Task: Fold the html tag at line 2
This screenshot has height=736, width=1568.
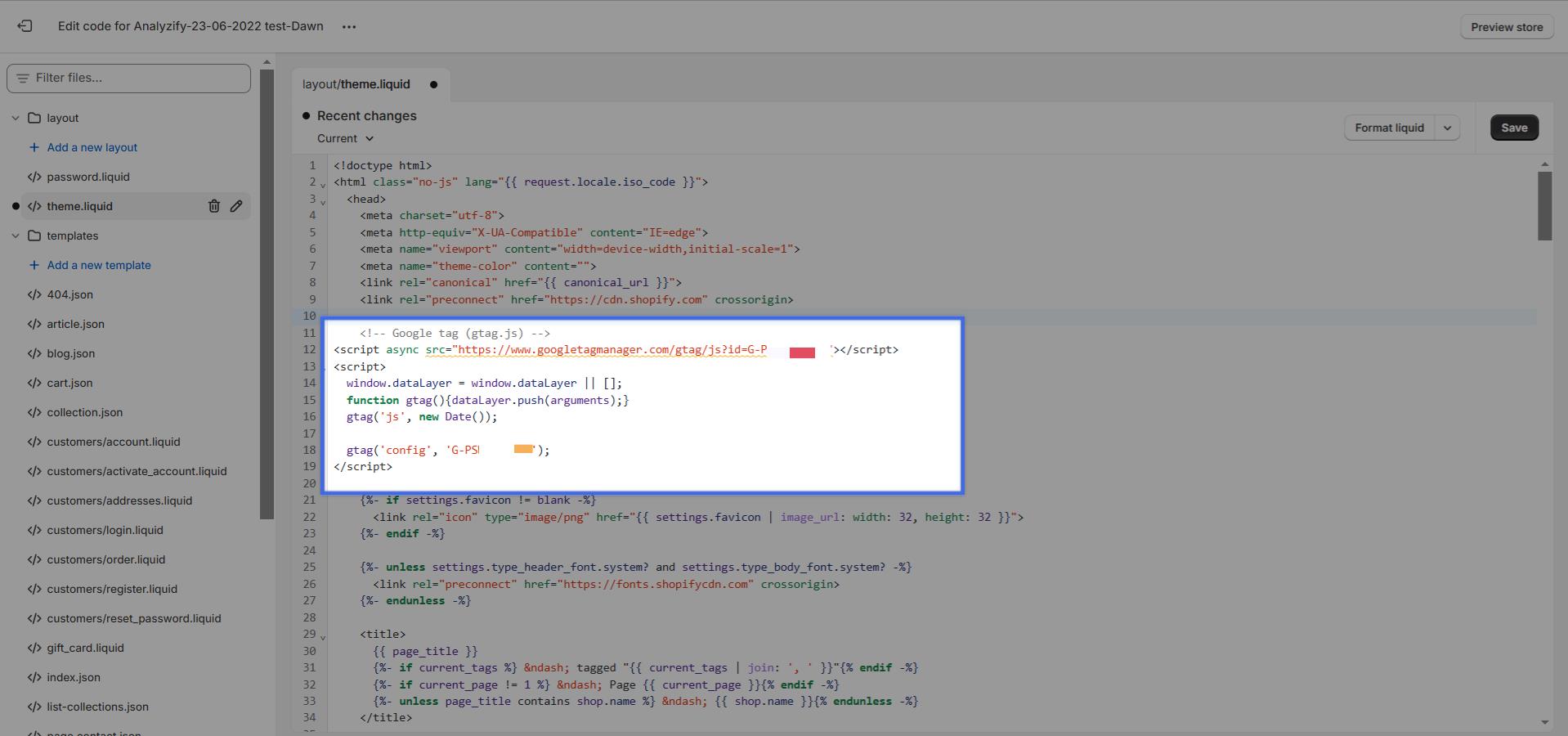Action: tap(323, 185)
